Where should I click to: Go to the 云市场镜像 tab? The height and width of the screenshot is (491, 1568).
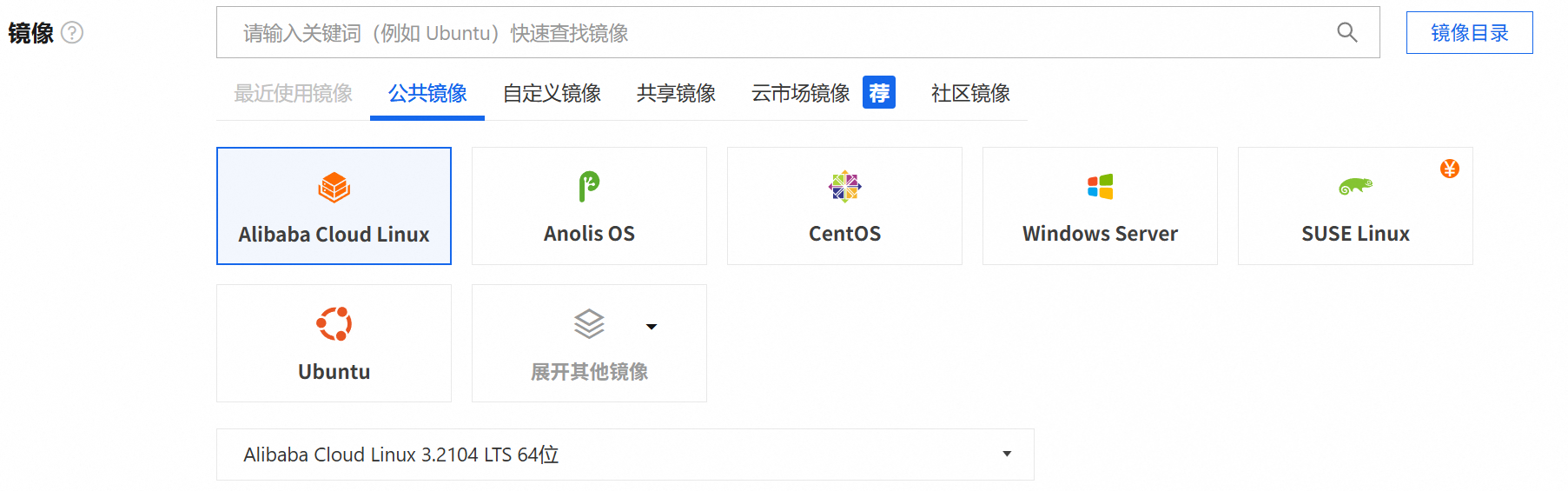[x=800, y=93]
